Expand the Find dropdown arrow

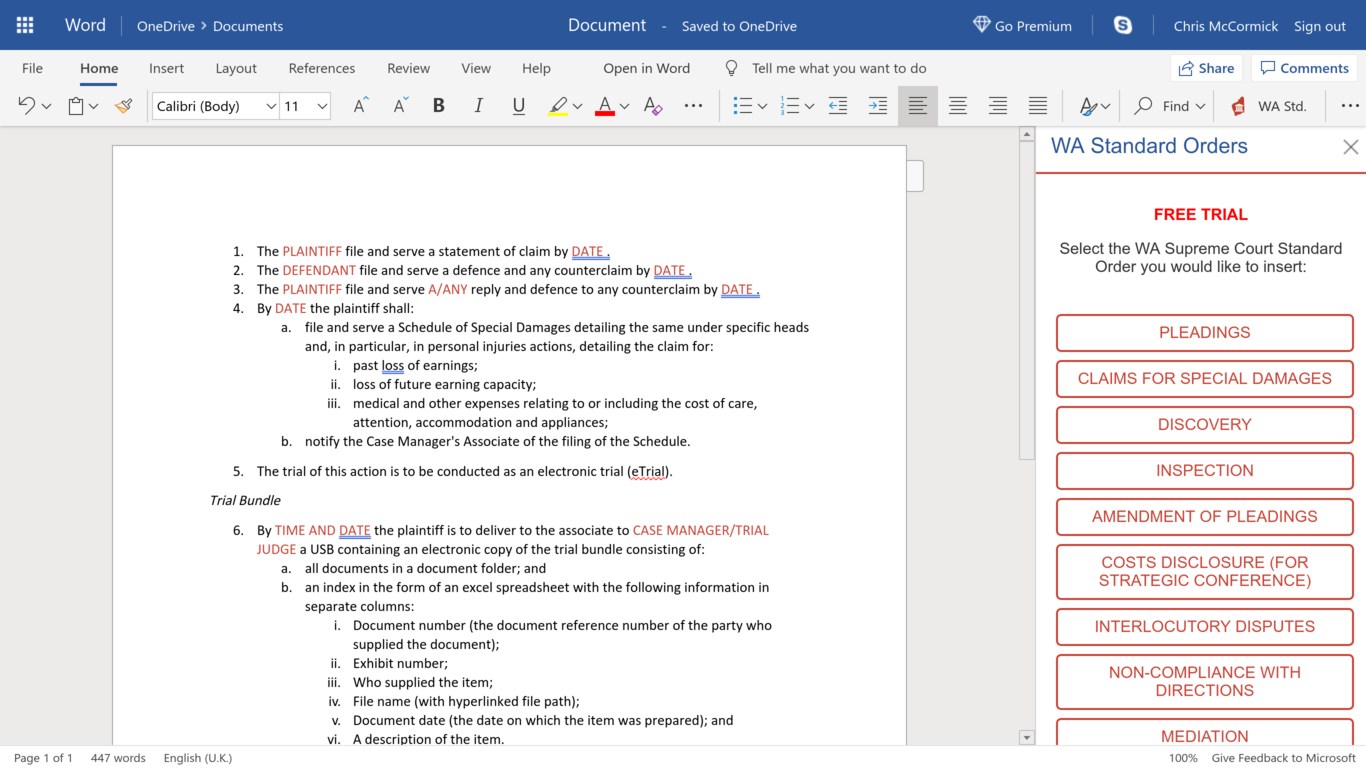[x=1200, y=107]
